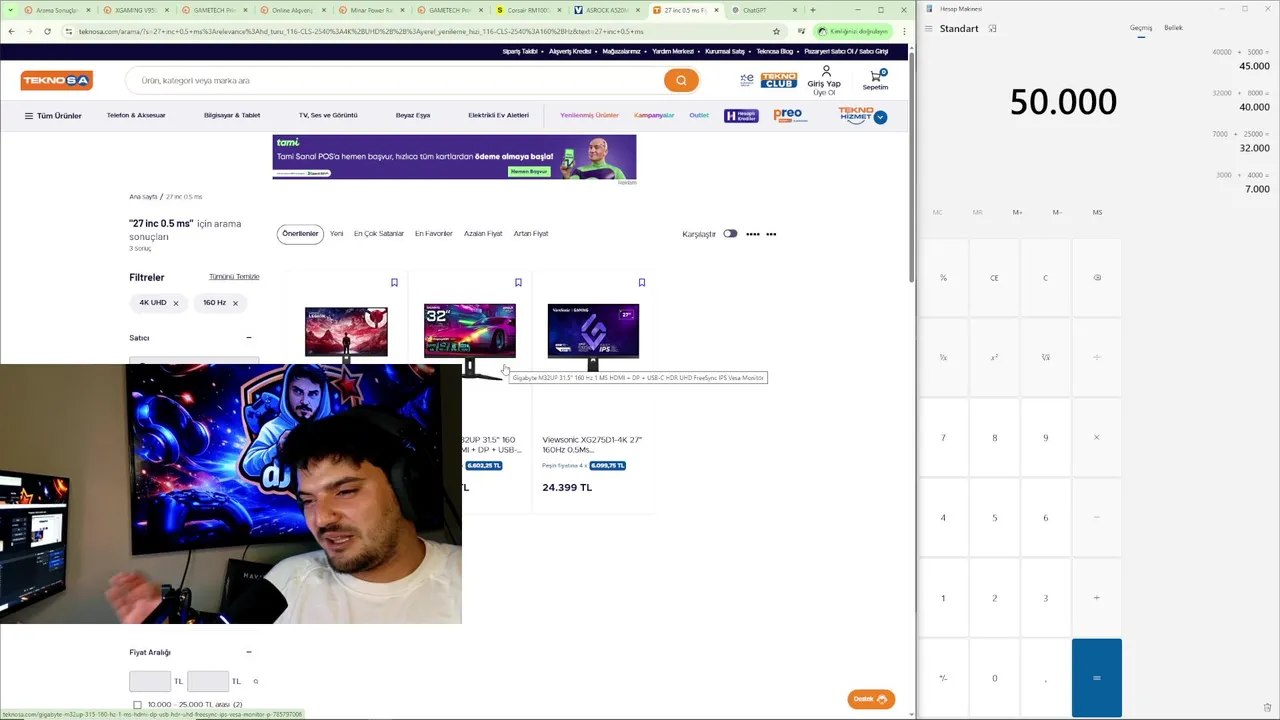The image size is (1280, 720).
Task: Open the Destek support chat button
Action: pos(871,699)
